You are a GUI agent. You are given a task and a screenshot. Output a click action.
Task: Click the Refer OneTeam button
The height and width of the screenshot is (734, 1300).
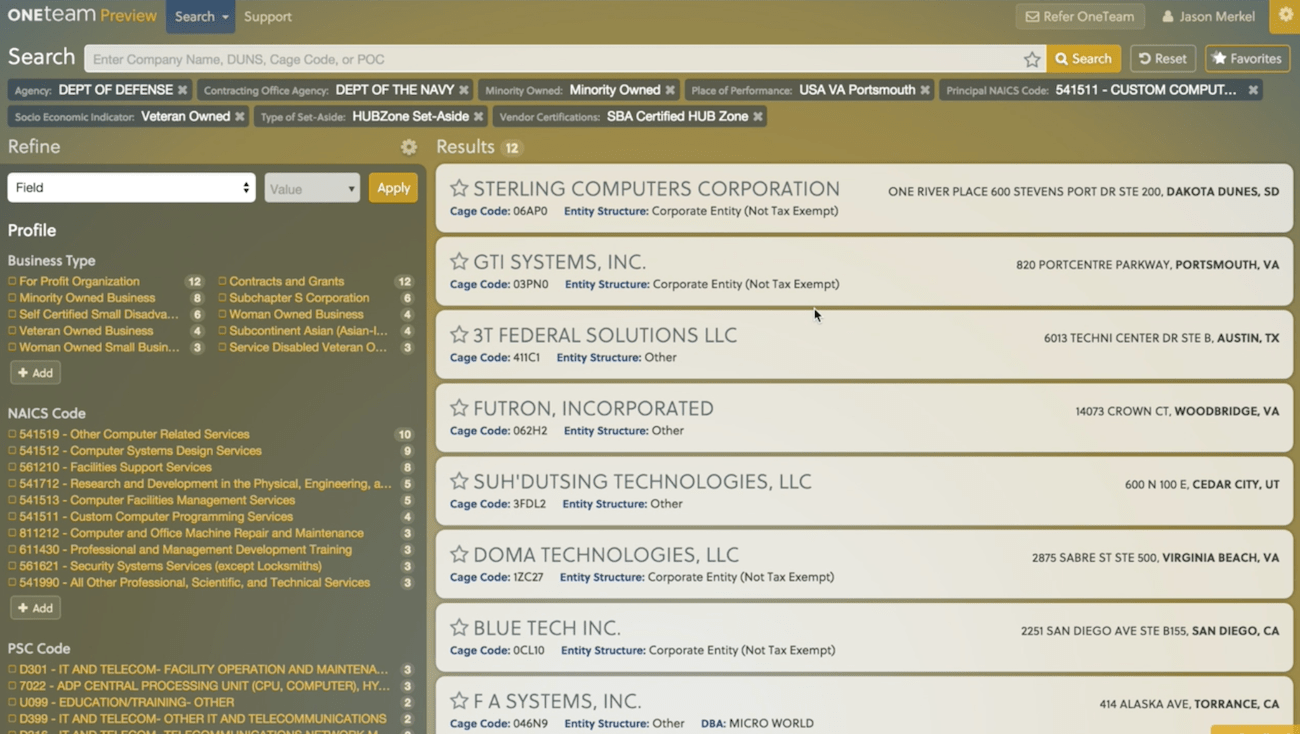[x=1080, y=16]
